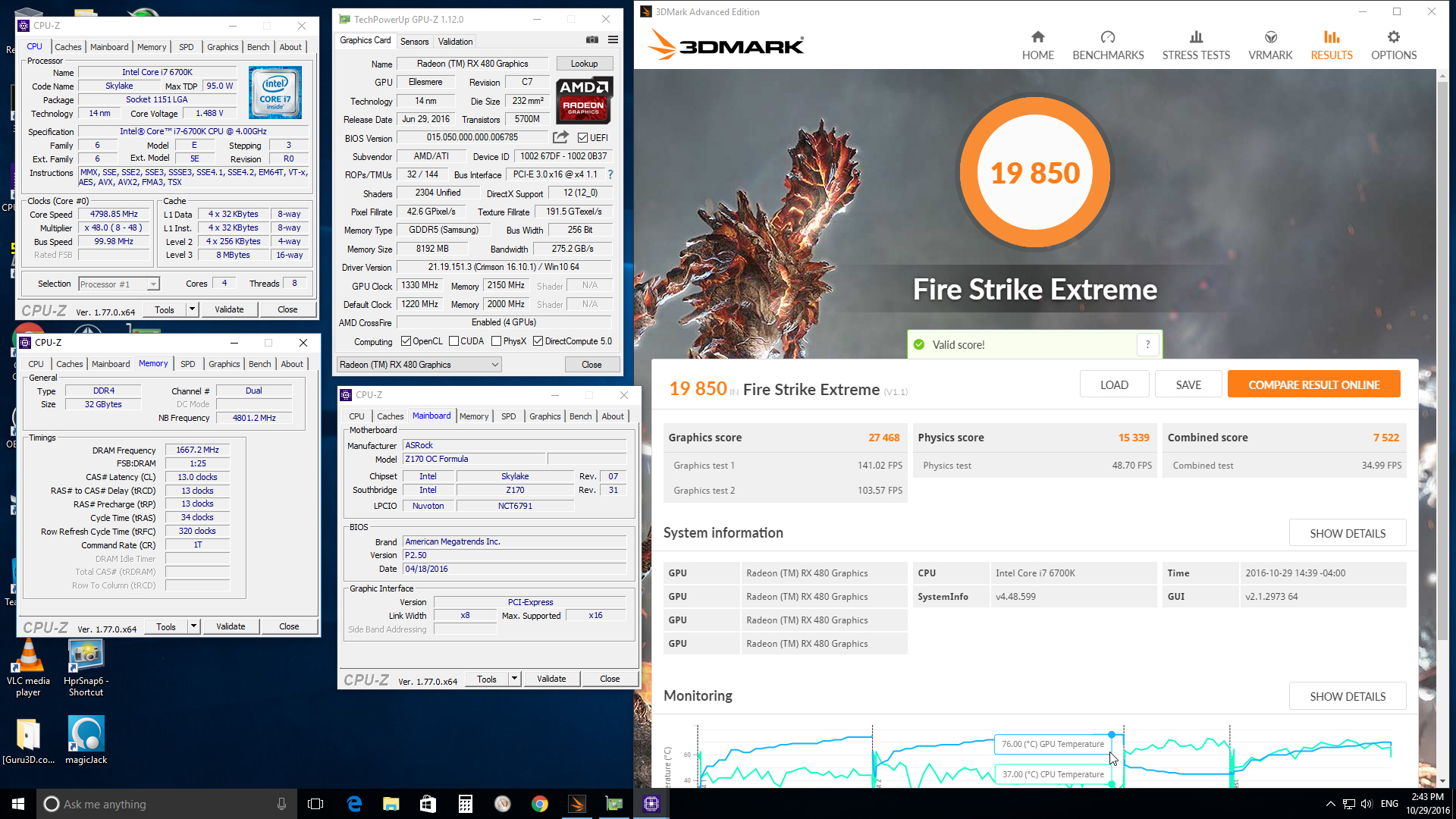This screenshot has height=819, width=1456.
Task: Show System information details in 3DMark
Action: pos(1348,533)
